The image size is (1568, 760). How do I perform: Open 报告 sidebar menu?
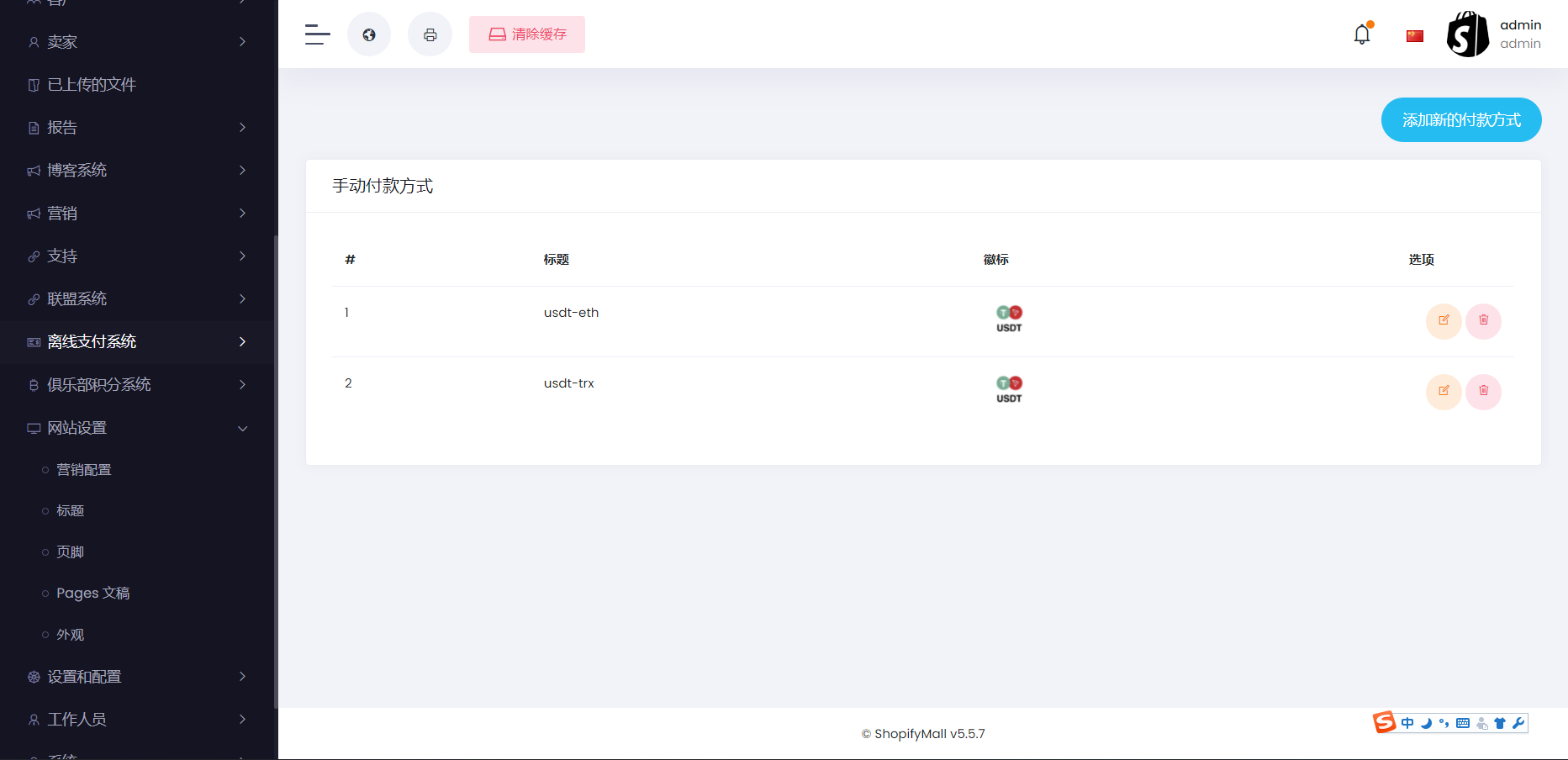point(137,128)
